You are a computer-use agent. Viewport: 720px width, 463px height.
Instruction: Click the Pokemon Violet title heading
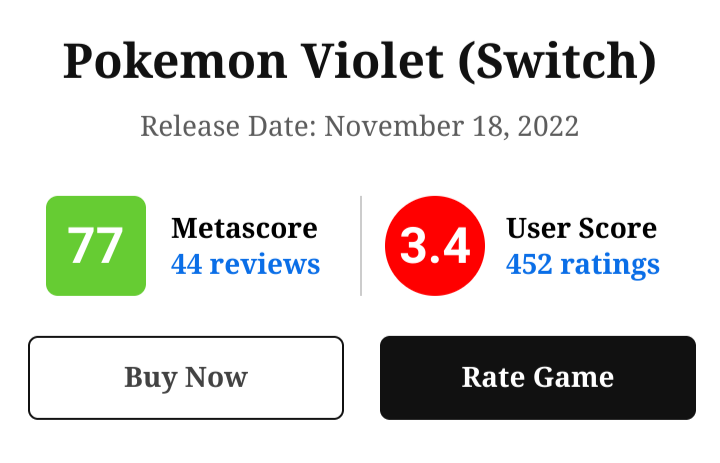tap(360, 62)
